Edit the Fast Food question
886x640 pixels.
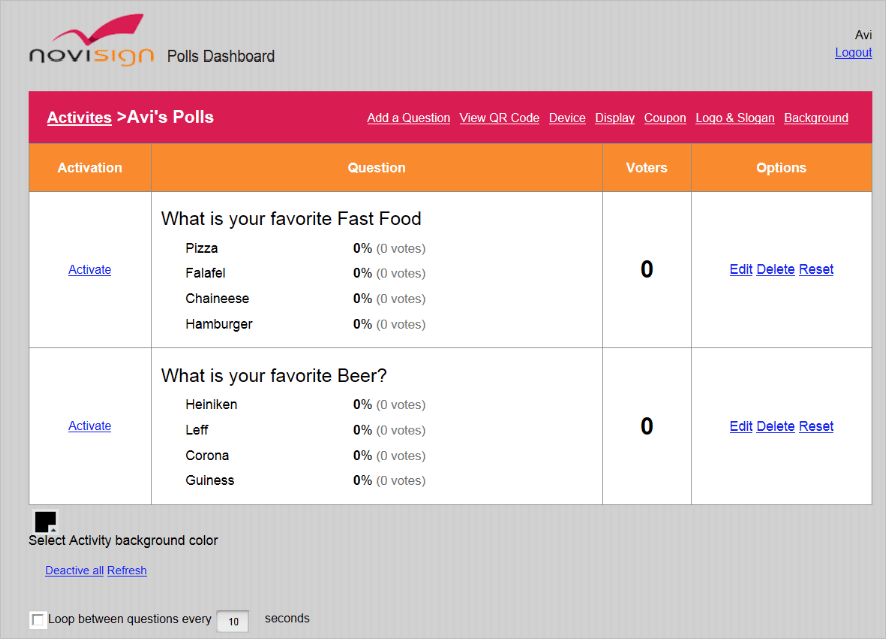click(x=741, y=270)
